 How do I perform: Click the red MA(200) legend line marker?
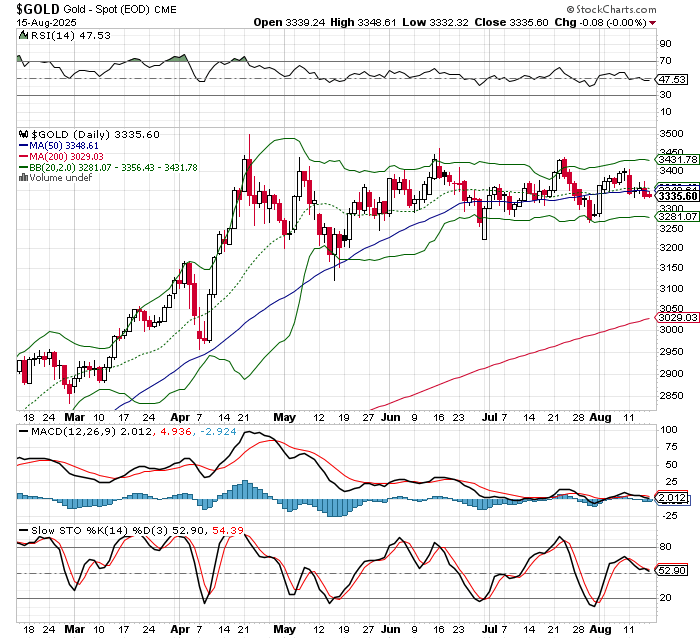[23, 156]
